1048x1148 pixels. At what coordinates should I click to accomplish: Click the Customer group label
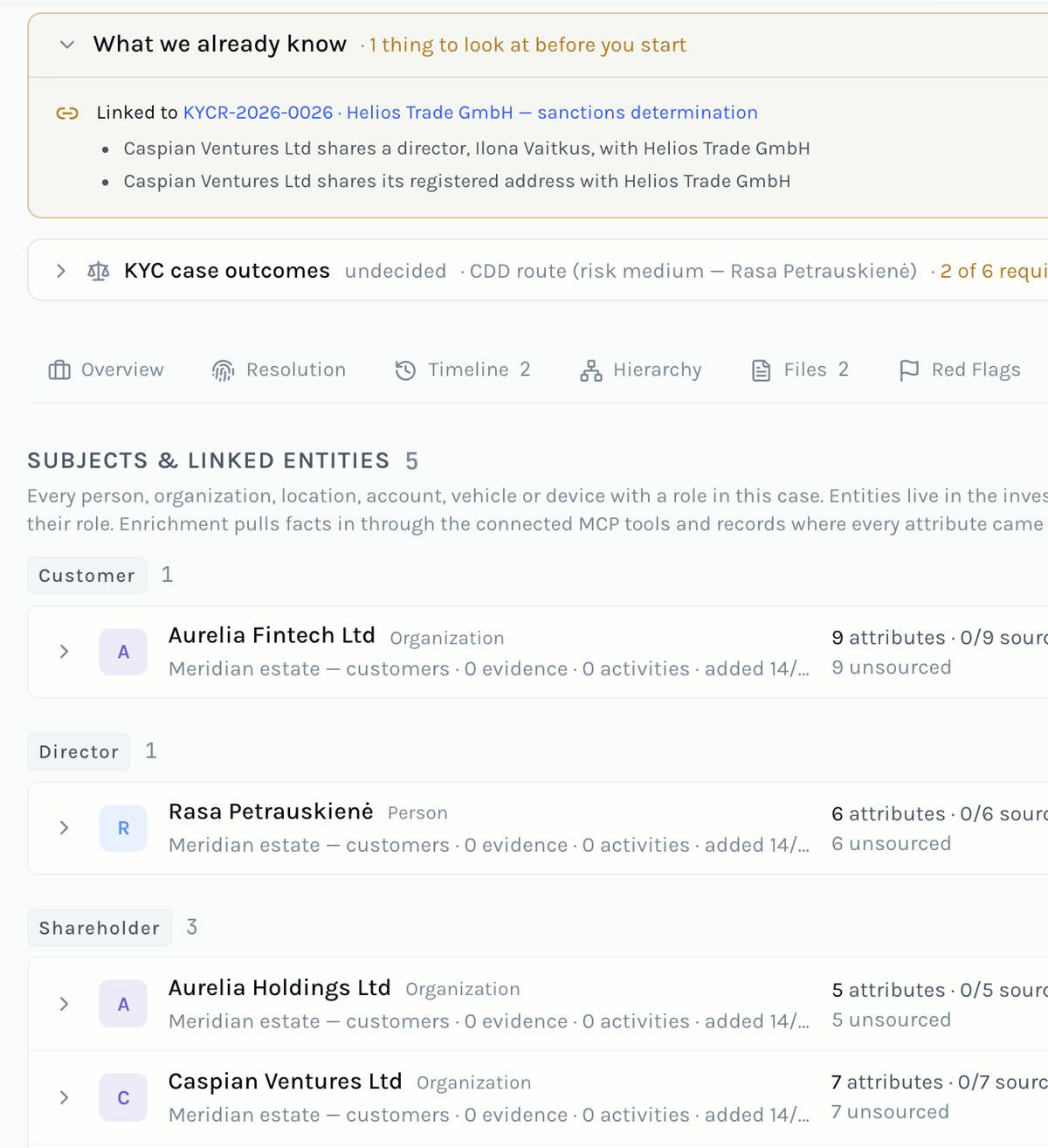click(x=87, y=576)
